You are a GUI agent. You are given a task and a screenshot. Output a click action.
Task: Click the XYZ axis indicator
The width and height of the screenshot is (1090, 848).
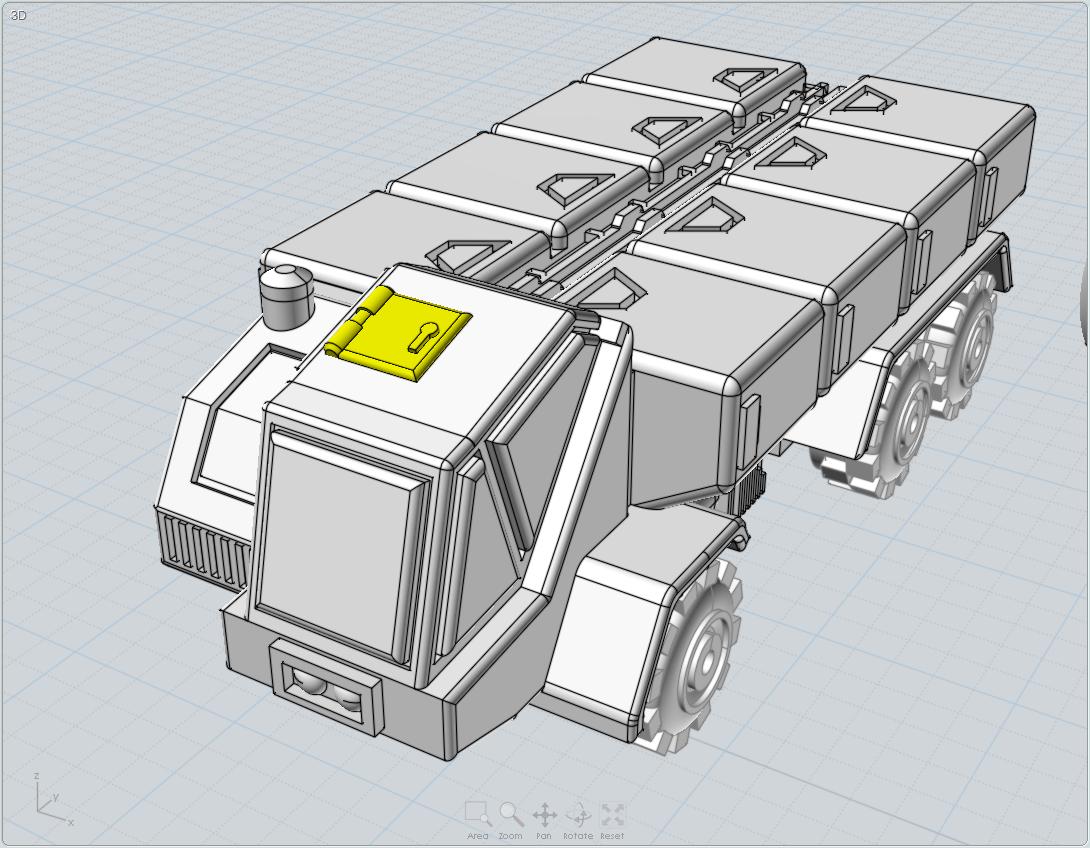click(50, 801)
